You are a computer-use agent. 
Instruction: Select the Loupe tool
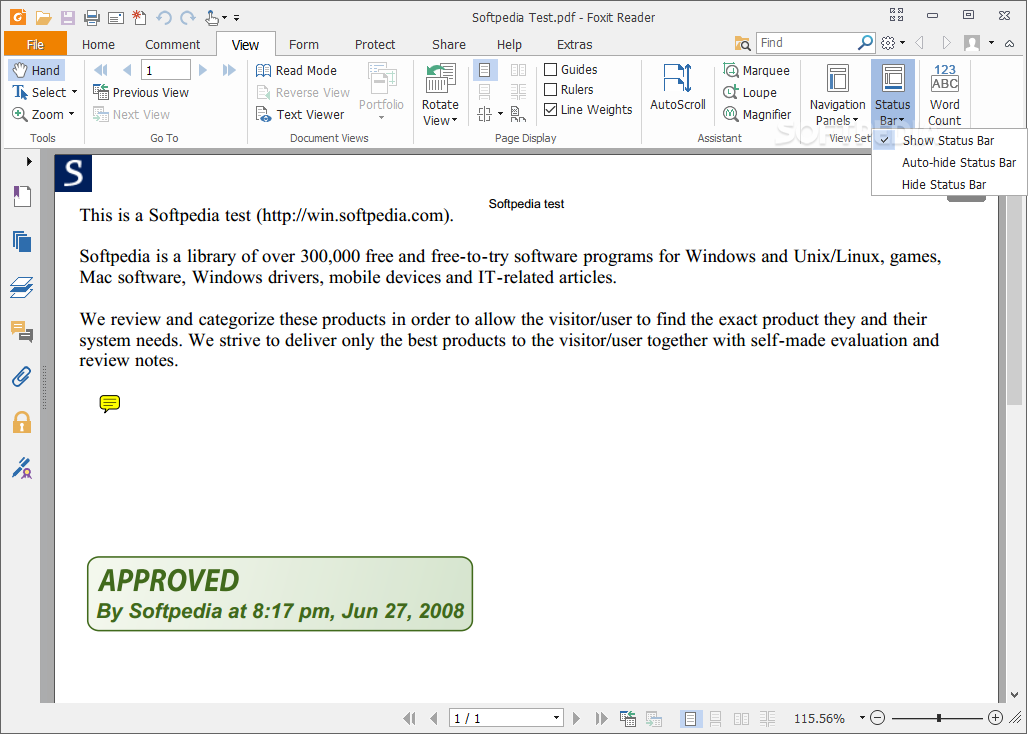pyautogui.click(x=750, y=92)
